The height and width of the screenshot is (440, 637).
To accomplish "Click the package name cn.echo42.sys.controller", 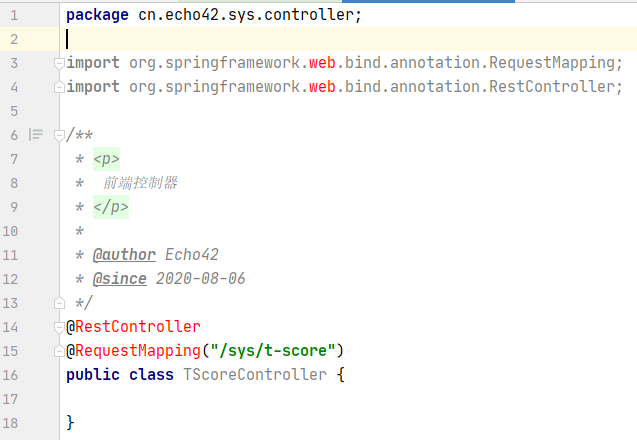I will [251, 15].
